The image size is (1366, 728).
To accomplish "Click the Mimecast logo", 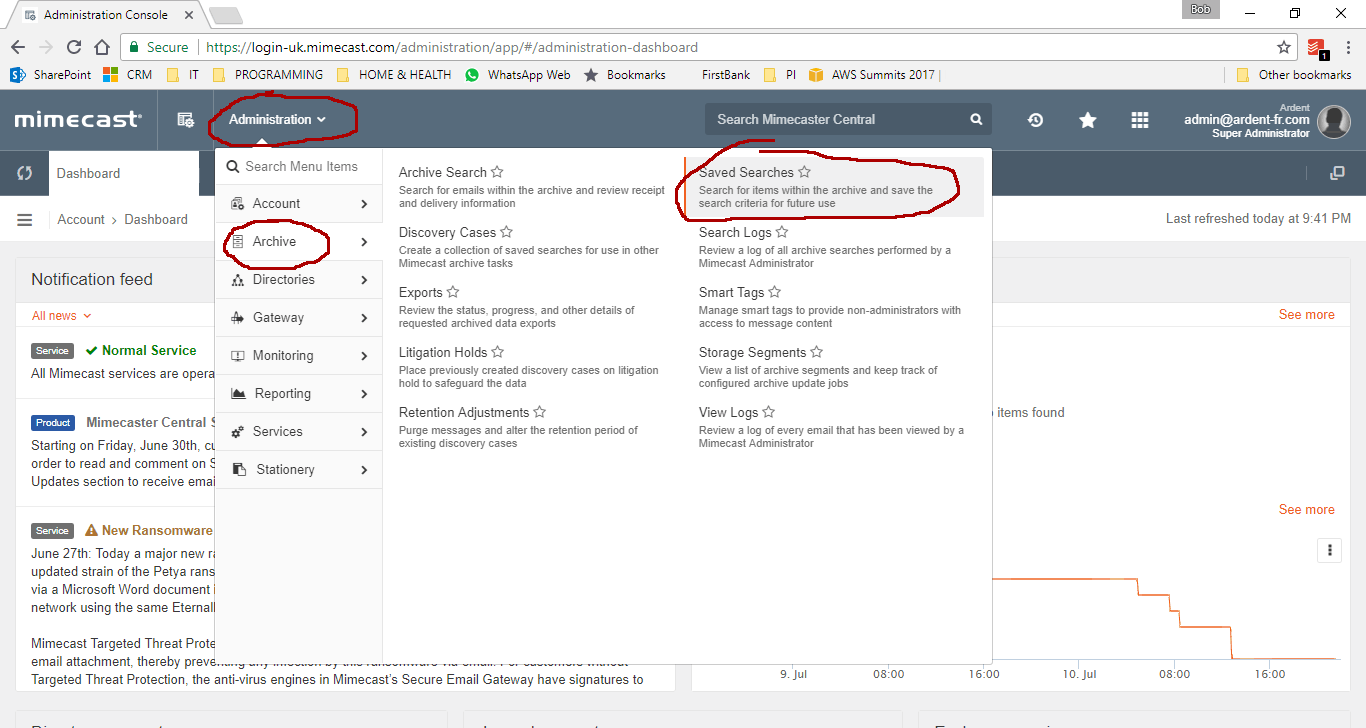I will (x=78, y=120).
